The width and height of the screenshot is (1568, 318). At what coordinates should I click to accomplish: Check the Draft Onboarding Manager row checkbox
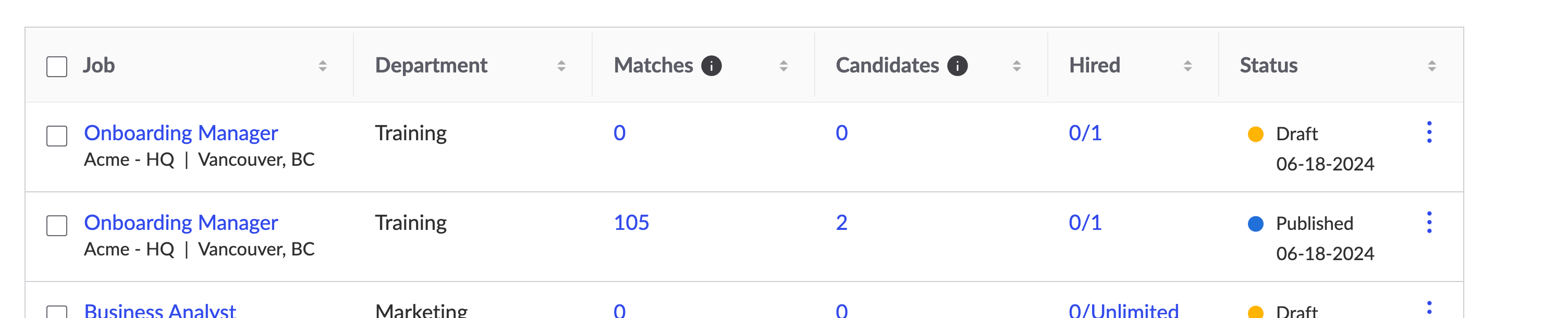(57, 136)
